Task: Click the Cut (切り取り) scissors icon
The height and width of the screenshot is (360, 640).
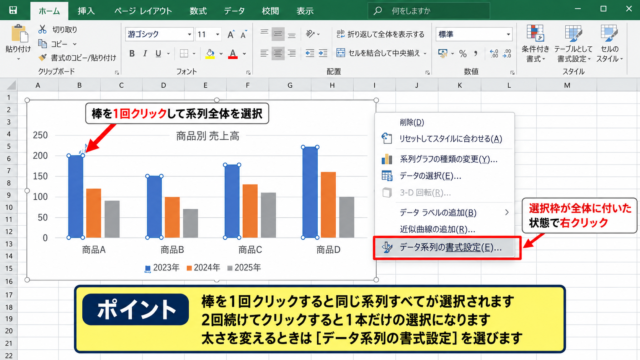Action: (42, 29)
